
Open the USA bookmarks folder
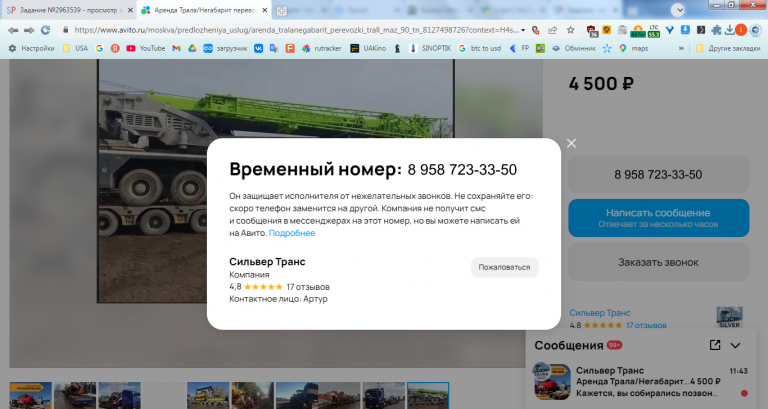75,48
